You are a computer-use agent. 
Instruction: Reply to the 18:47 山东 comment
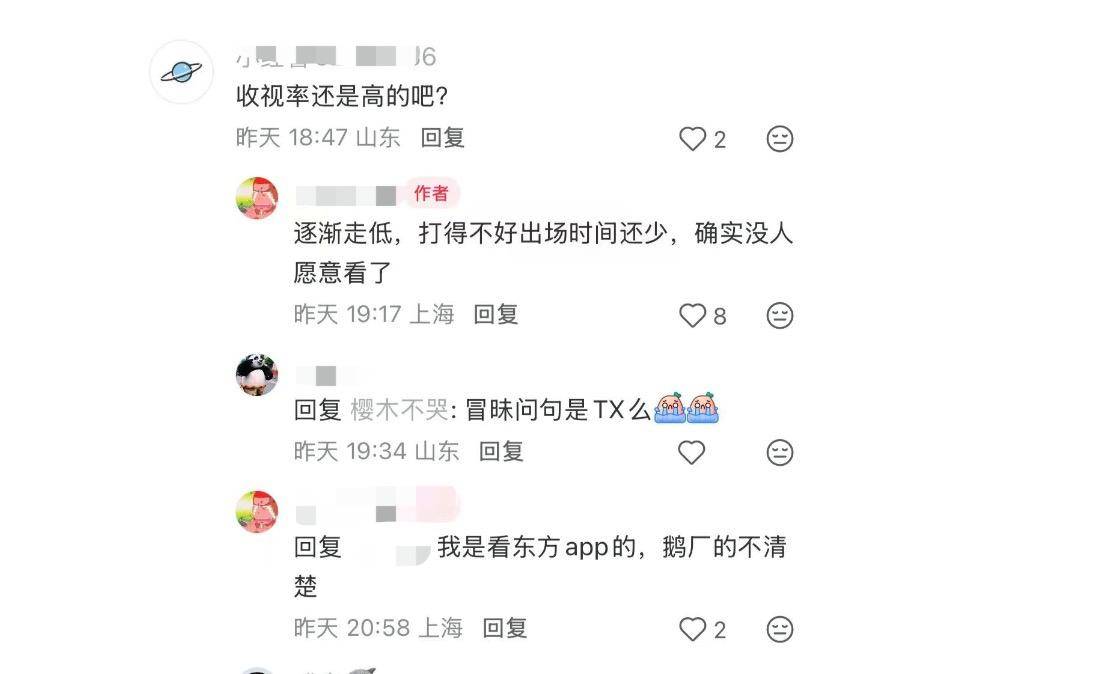coord(443,137)
